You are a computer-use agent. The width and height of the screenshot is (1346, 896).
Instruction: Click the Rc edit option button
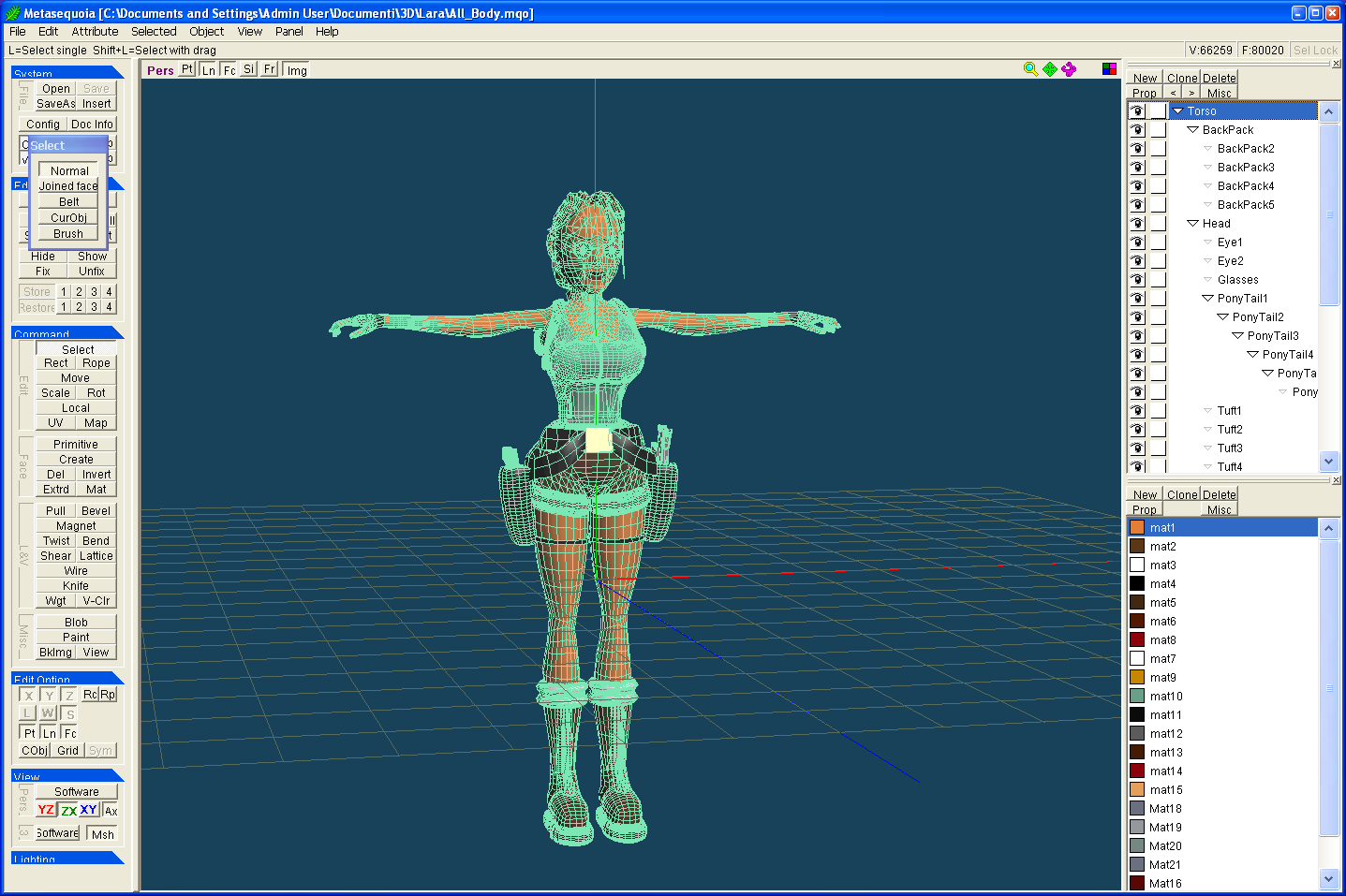90,695
